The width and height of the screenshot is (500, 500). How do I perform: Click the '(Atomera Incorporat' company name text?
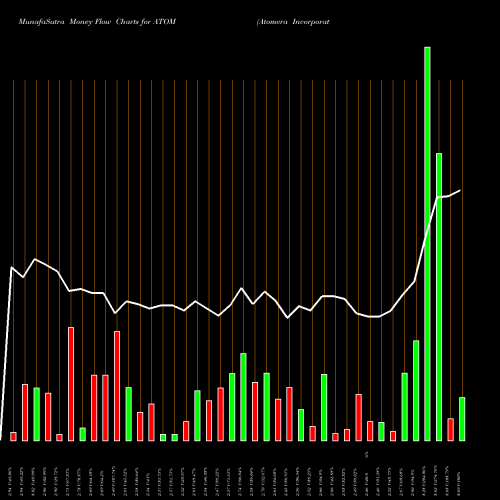tap(293, 22)
